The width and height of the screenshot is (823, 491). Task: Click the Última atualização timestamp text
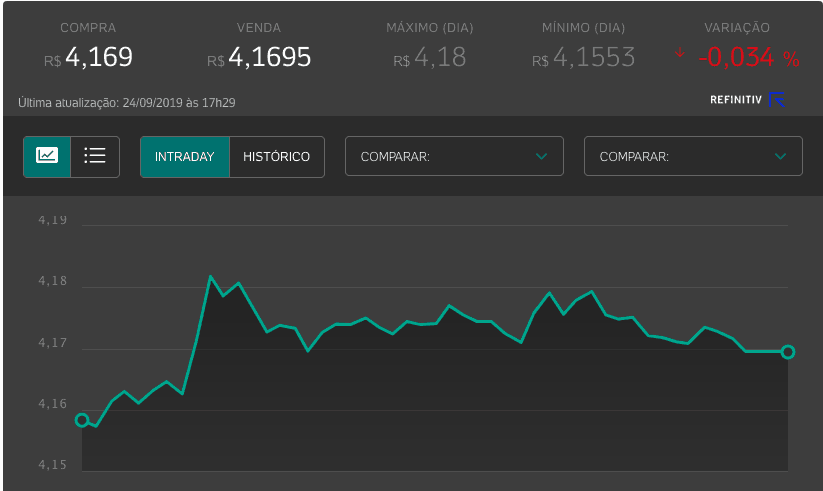(x=127, y=102)
